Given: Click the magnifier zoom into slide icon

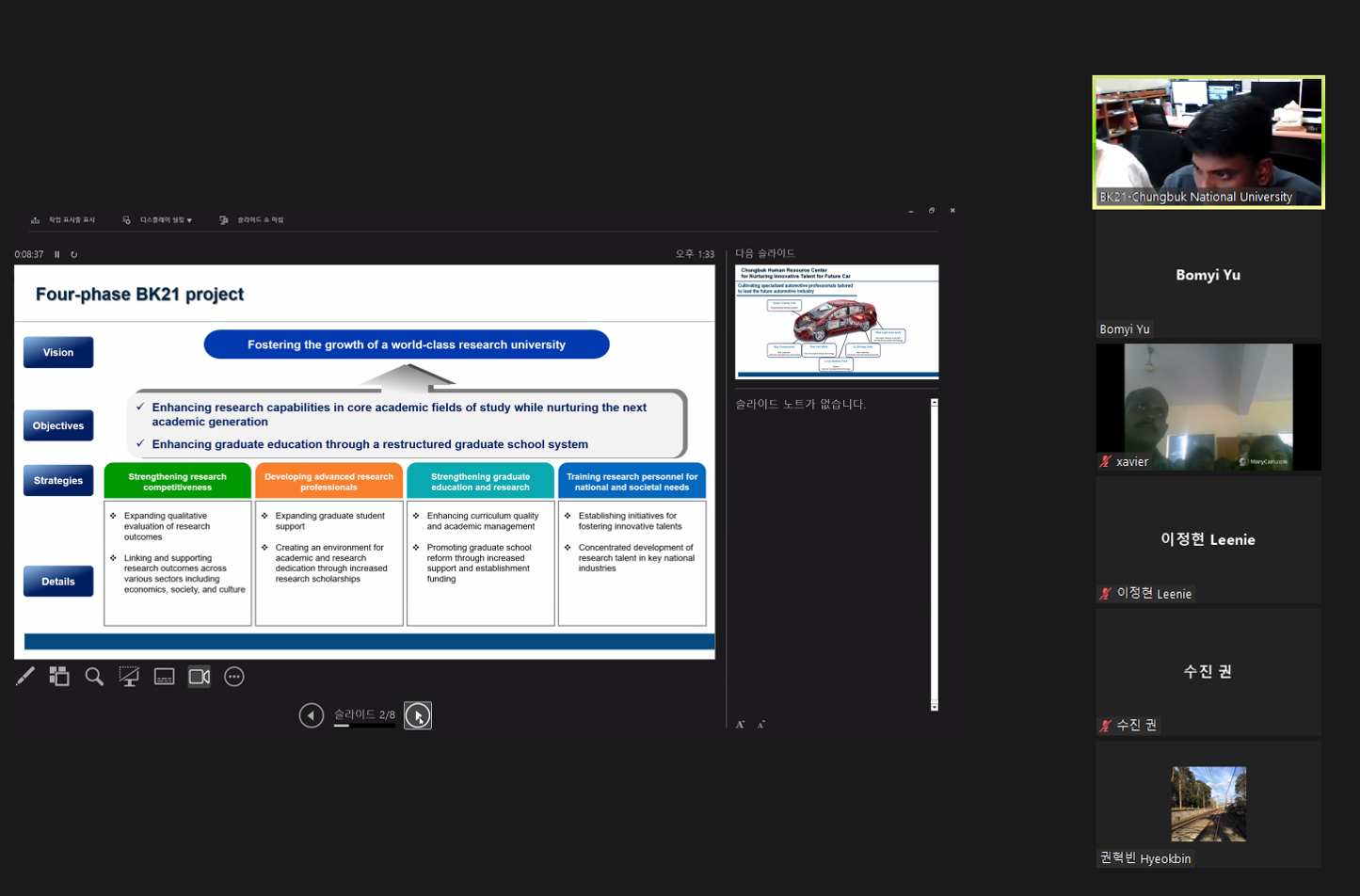Looking at the screenshot, I should (94, 677).
